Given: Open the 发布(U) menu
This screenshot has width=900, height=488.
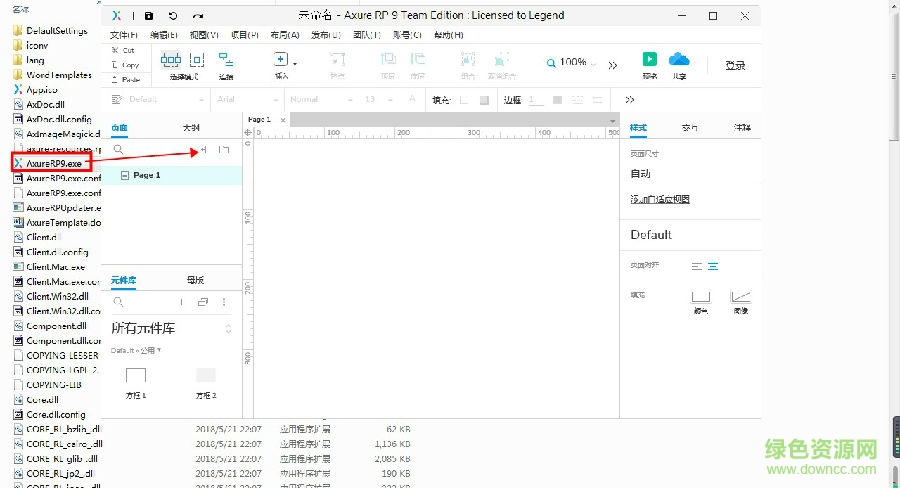Looking at the screenshot, I should 326,35.
